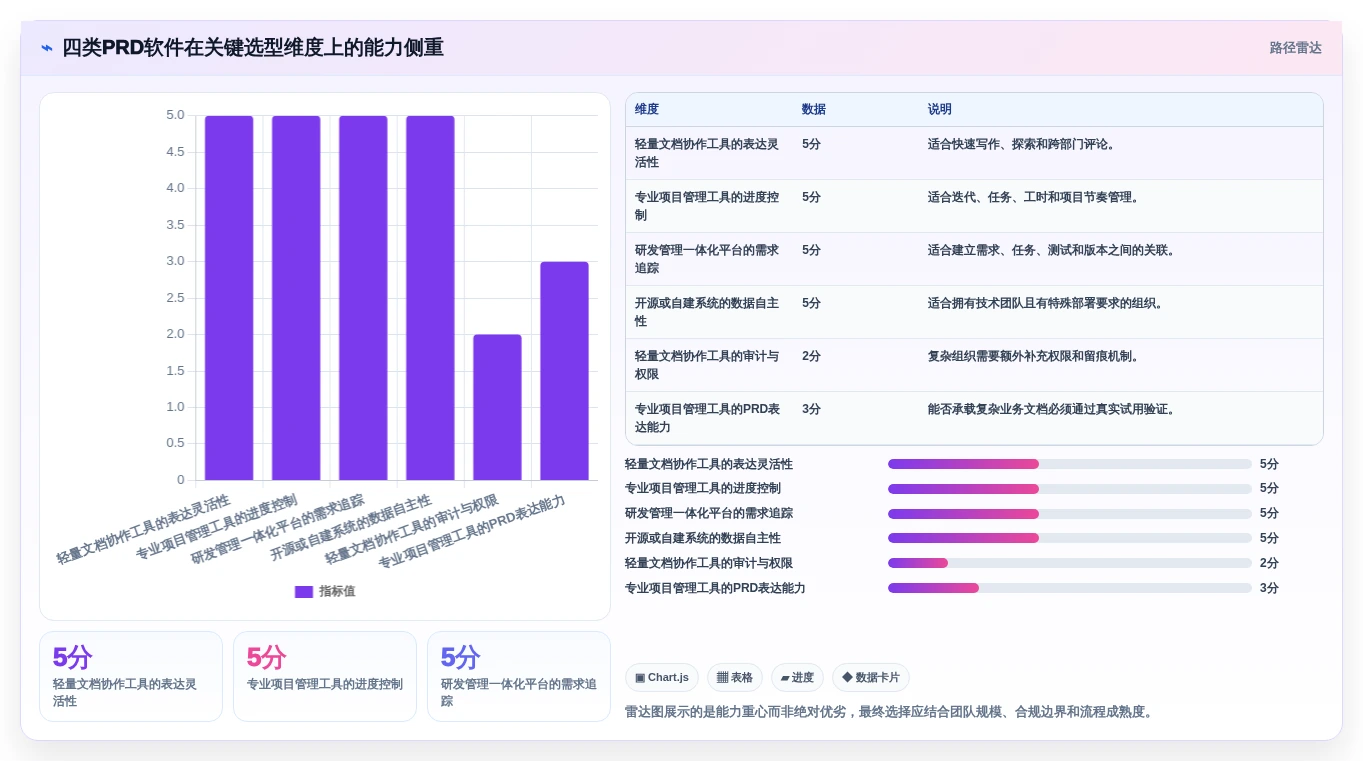Image resolution: width=1363 pixels, height=761 pixels.
Task: Click the y-axis label 2.5
Action: click(175, 298)
